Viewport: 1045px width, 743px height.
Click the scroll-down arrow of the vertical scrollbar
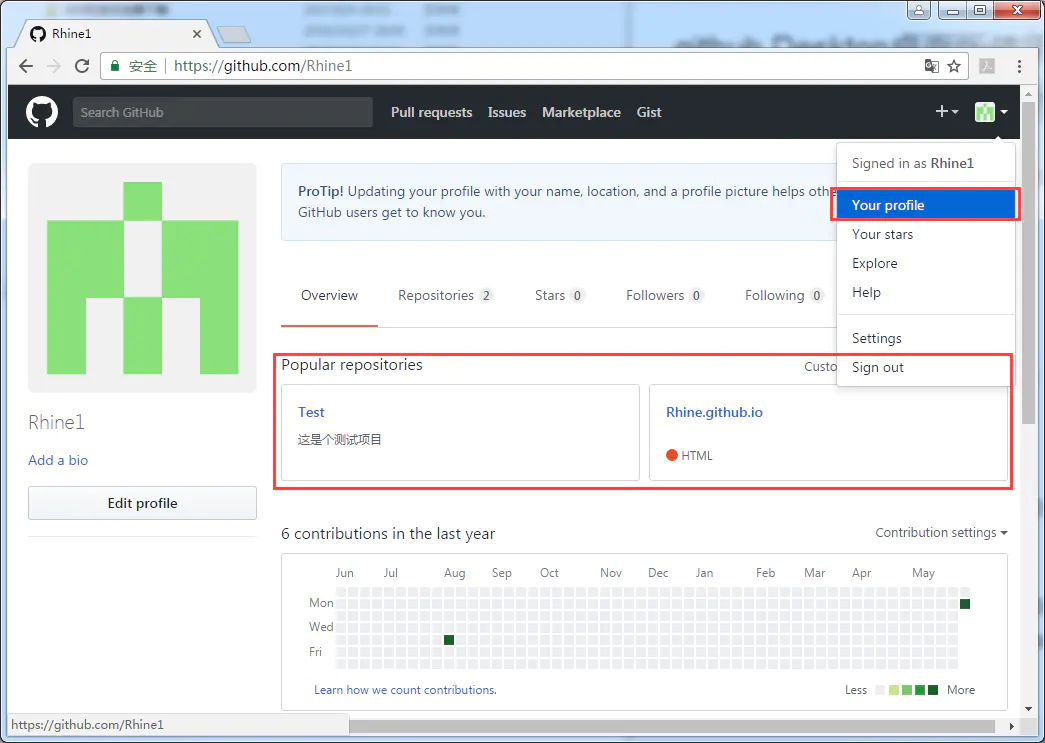pos(1028,709)
